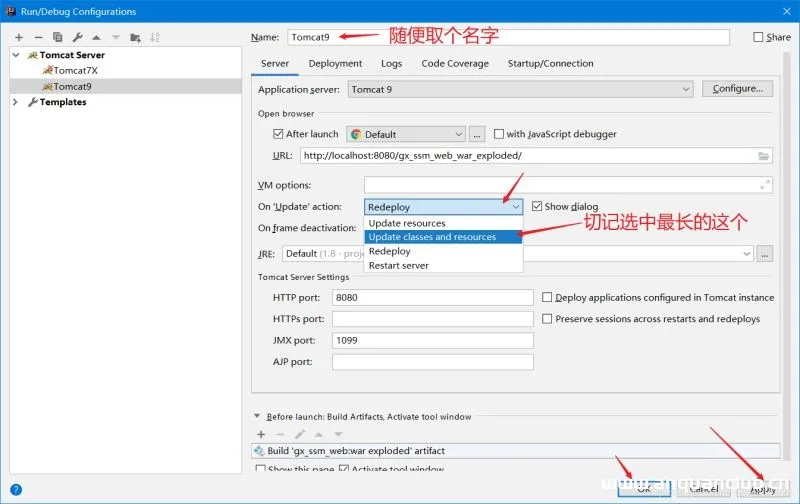
Task: Create new folder icon in configurations toolbar
Action: 135,37
